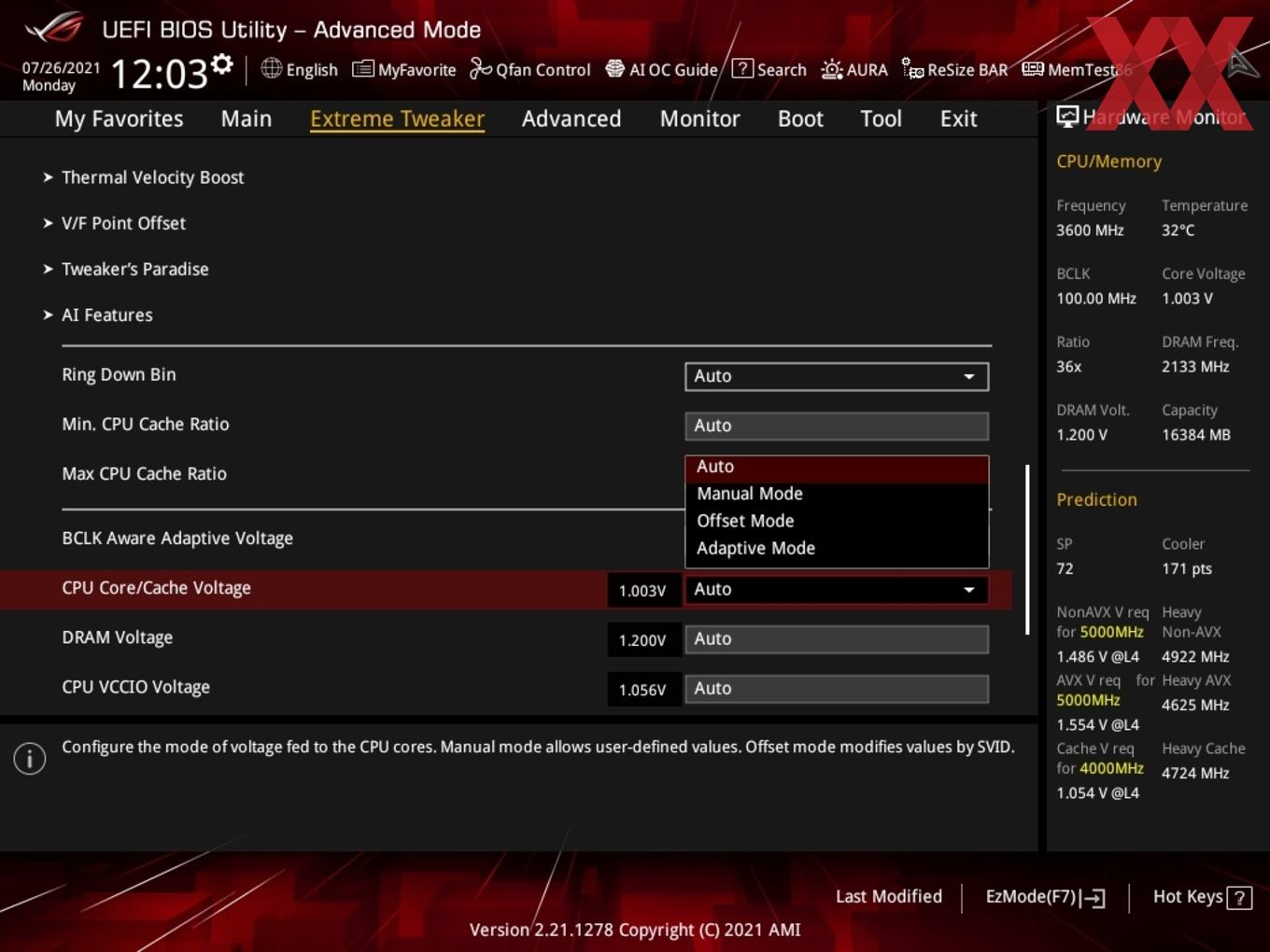Viewport: 1270px width, 952px height.
Task: Select the Extreme Tweaker tab
Action: tap(397, 119)
